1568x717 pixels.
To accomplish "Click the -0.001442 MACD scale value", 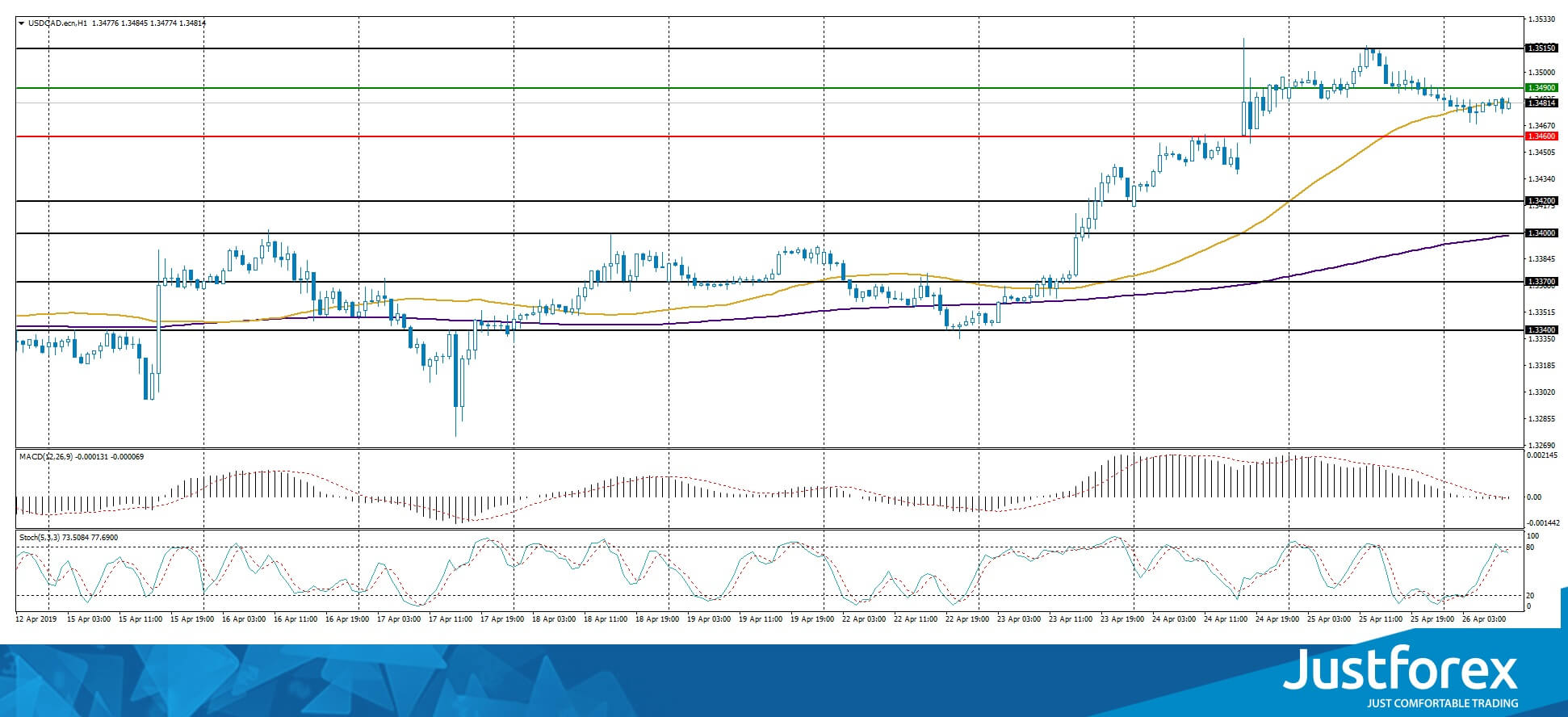I will (1544, 523).
